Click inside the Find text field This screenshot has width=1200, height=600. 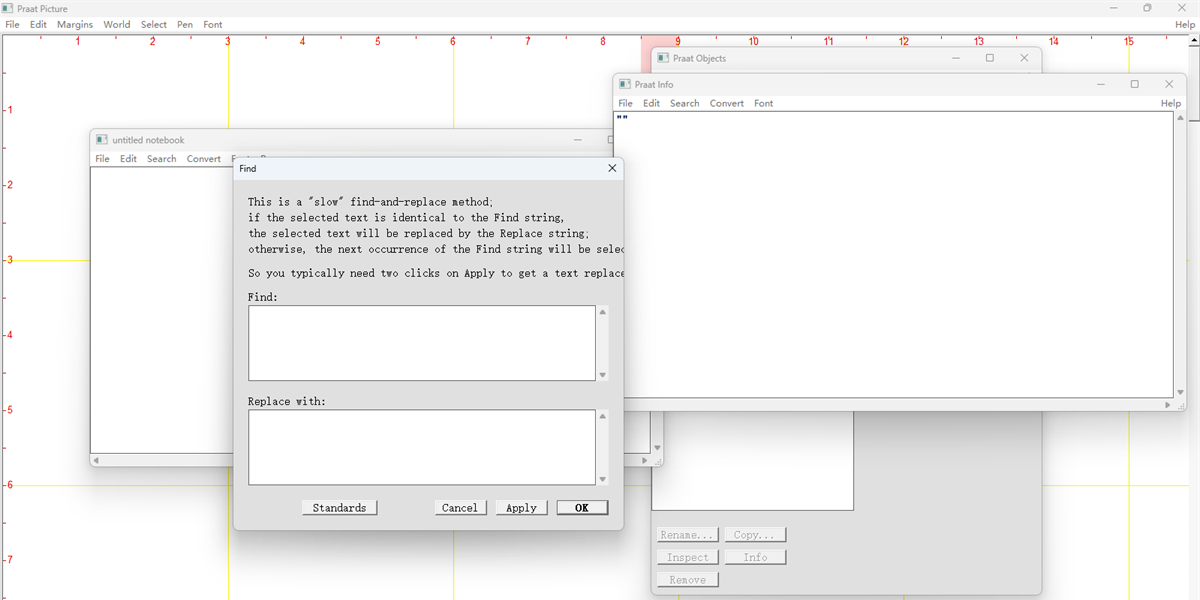pos(421,343)
